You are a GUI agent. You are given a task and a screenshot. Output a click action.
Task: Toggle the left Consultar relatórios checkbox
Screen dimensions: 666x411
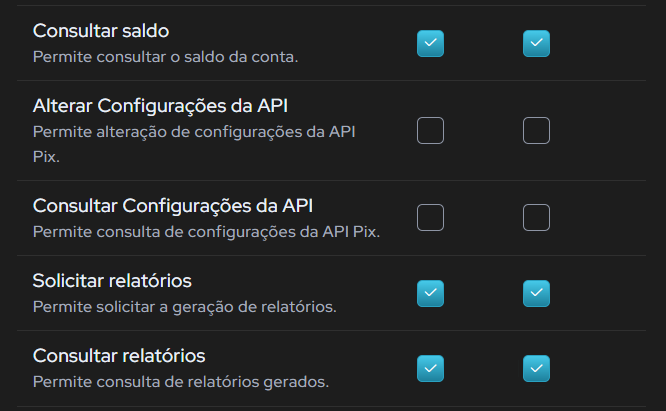point(430,369)
